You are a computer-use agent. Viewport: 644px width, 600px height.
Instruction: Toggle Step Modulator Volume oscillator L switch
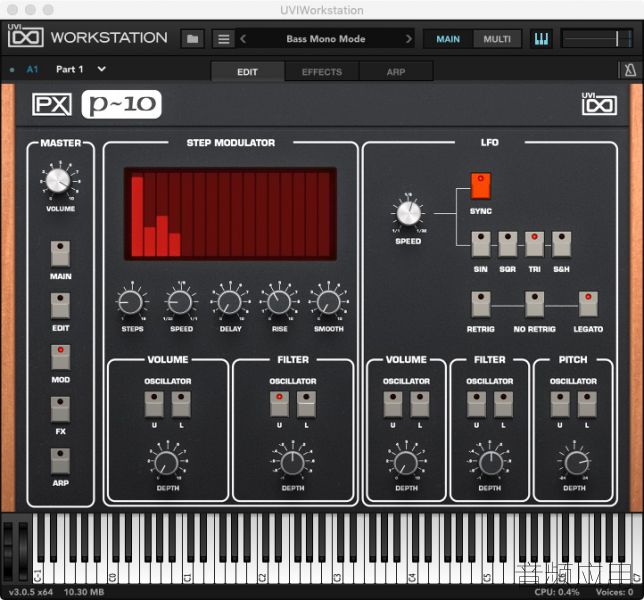(181, 404)
